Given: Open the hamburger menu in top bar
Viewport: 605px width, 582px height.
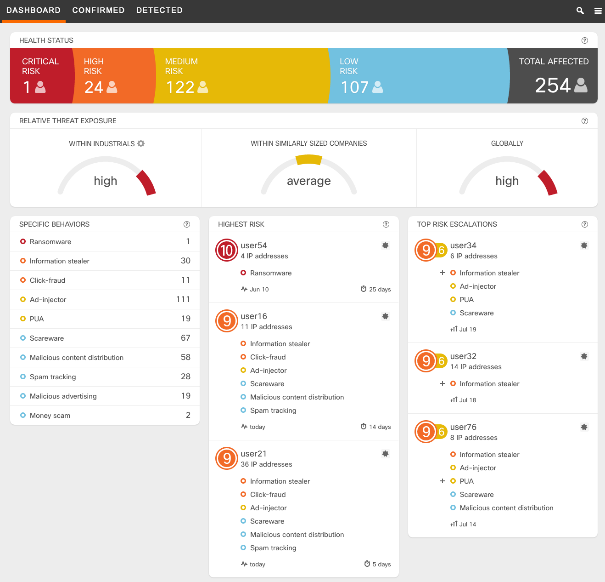Looking at the screenshot, I should (595, 10).
